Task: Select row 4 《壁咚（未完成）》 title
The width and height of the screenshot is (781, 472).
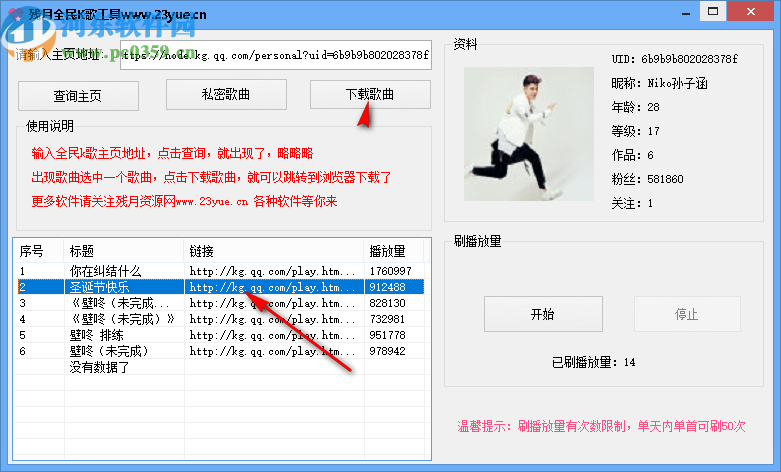Action: 122,319
